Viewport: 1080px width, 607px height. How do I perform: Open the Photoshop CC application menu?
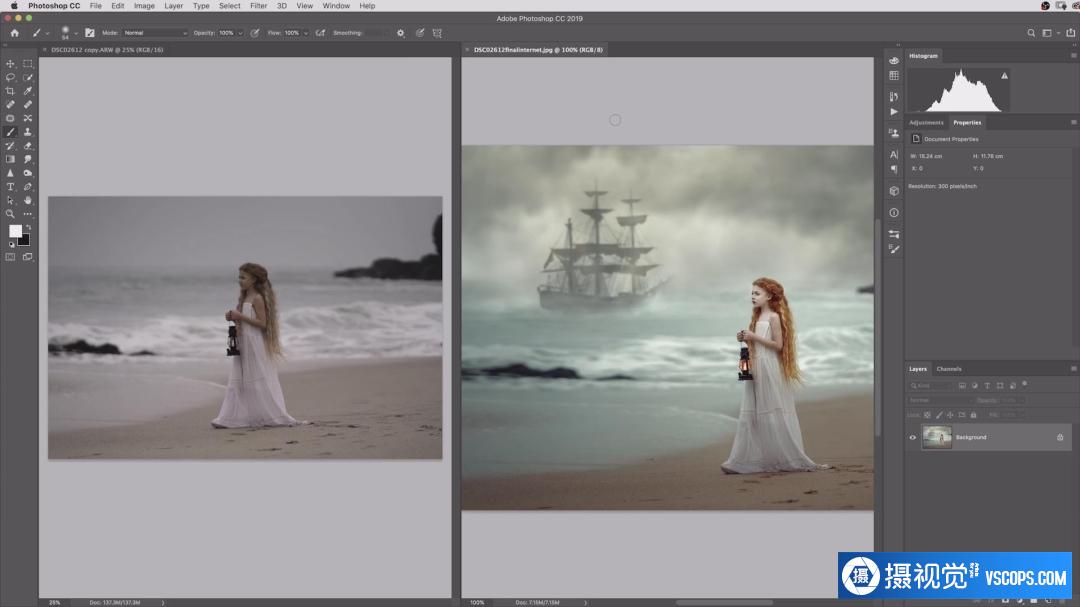pos(54,6)
